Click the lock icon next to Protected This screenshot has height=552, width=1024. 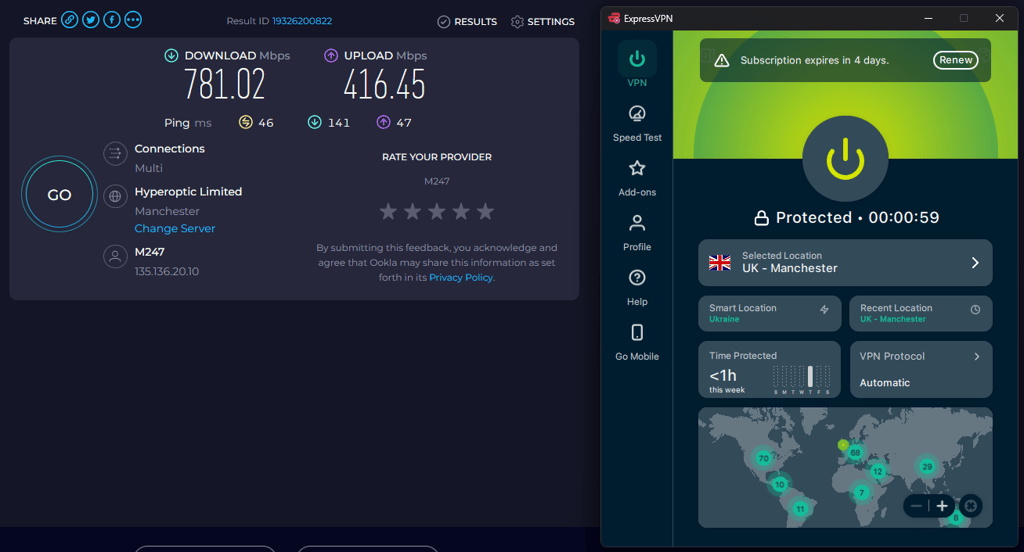tap(761, 218)
